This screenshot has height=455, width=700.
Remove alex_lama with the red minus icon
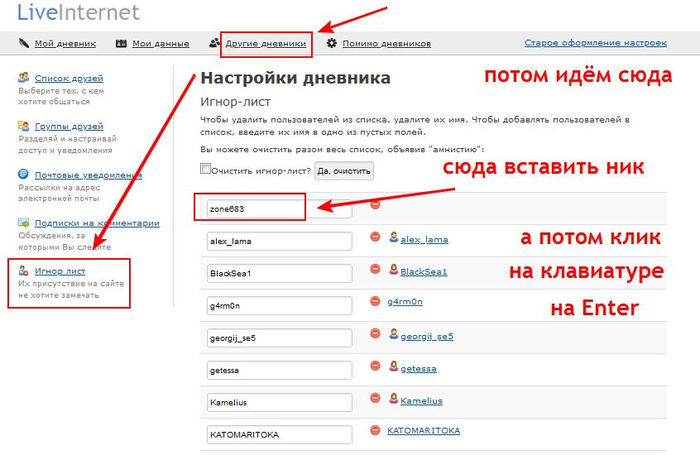(375, 237)
